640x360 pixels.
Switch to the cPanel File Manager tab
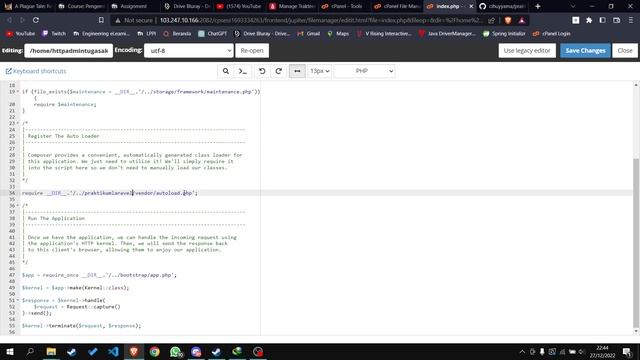[397, 7]
